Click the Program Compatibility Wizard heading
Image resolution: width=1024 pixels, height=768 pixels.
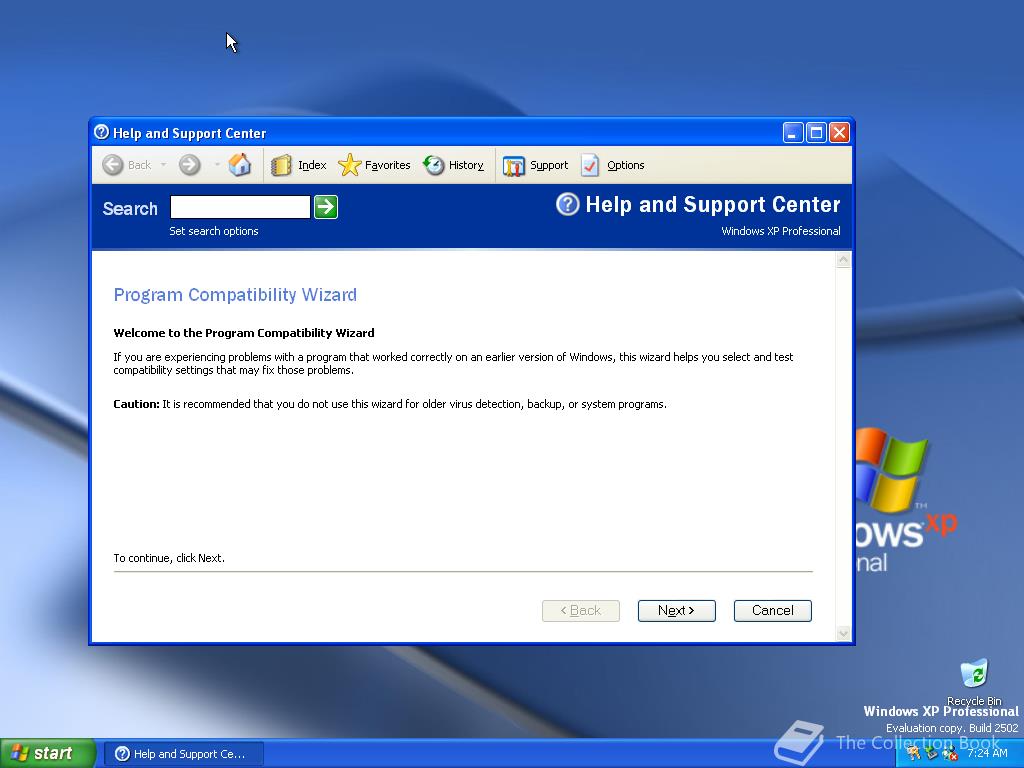tap(235, 295)
